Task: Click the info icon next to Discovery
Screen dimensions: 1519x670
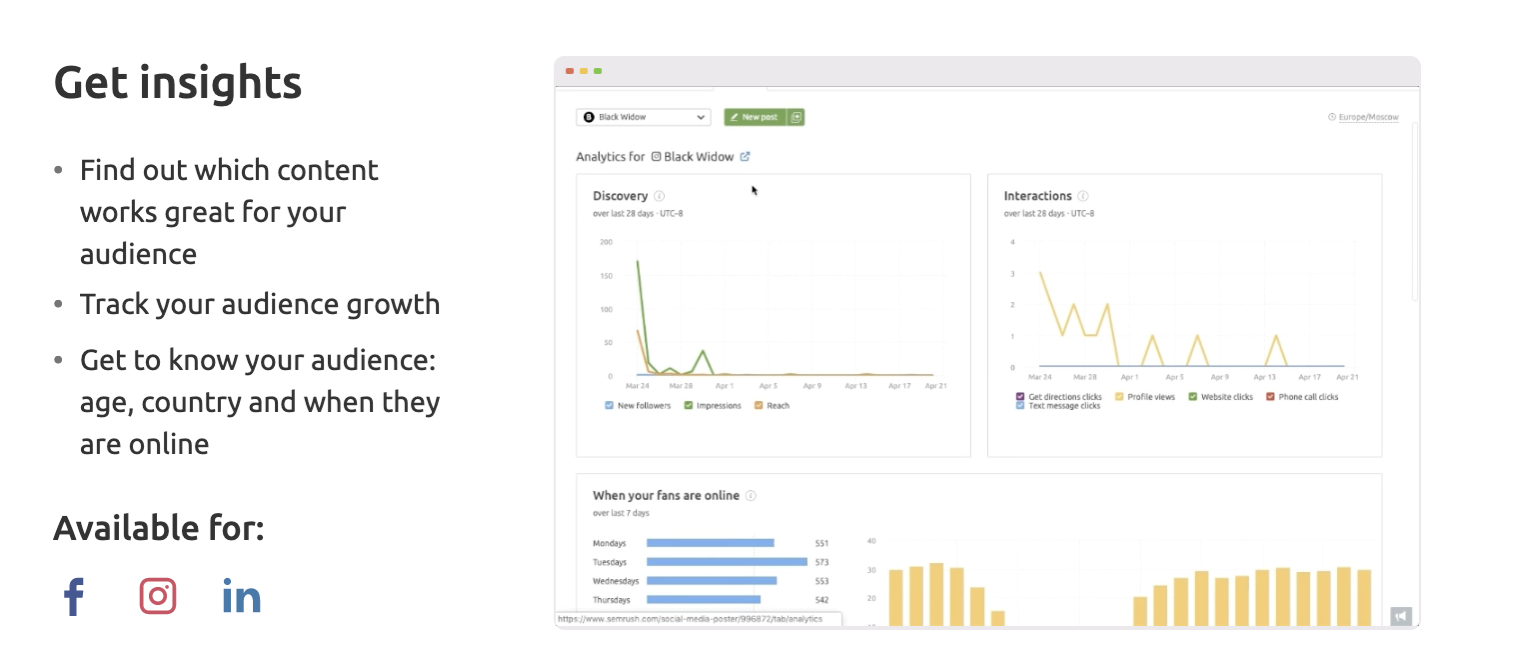Action: pyautogui.click(x=659, y=196)
